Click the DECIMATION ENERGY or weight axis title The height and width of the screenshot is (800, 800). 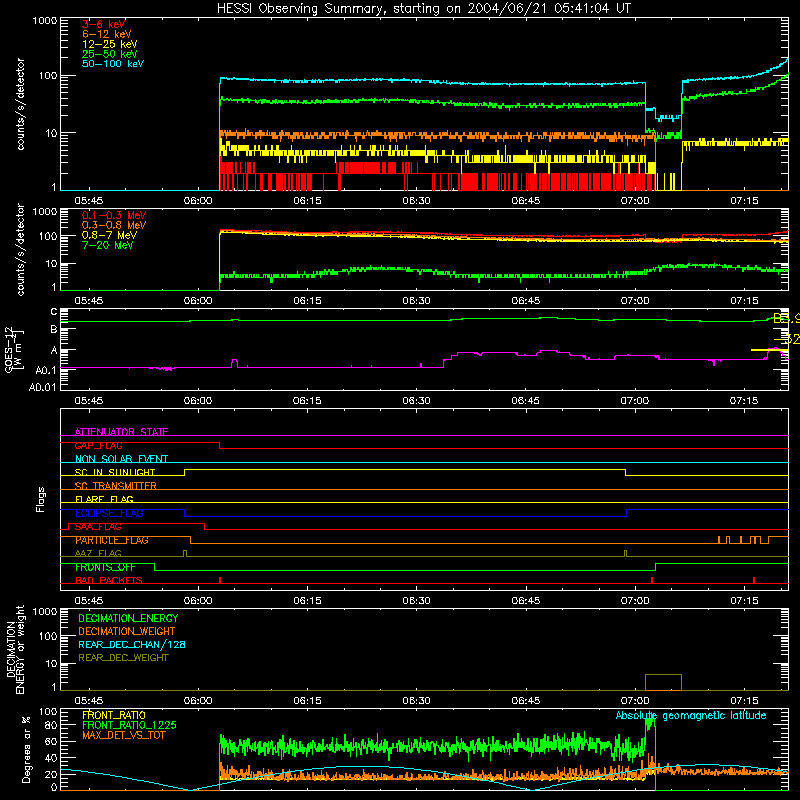pos(15,649)
